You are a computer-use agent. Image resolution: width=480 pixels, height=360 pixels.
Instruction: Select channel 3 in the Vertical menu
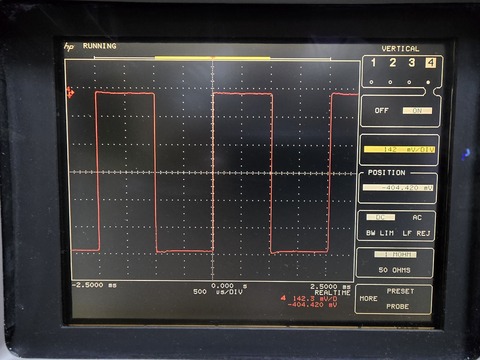point(412,62)
